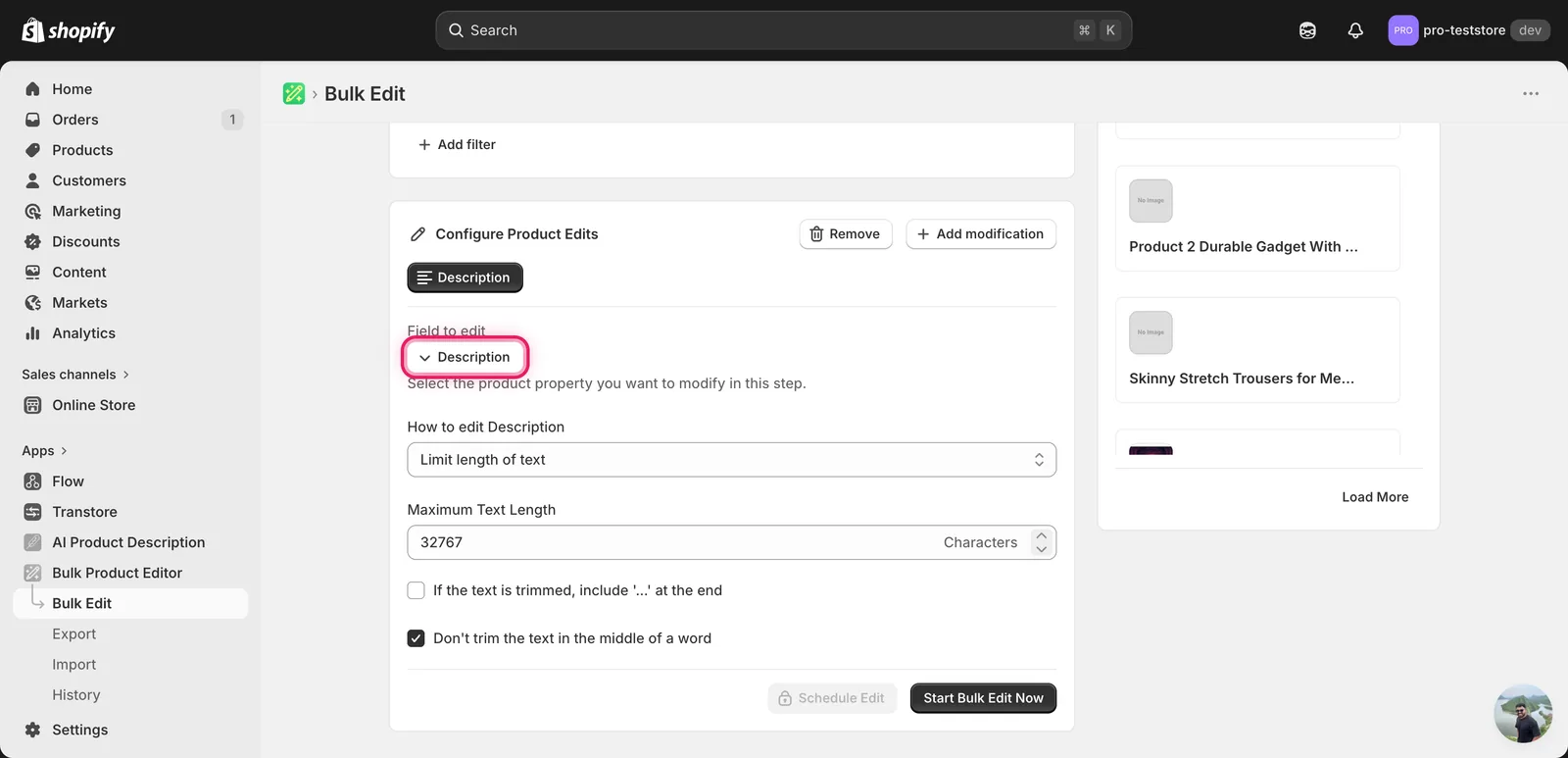This screenshot has height=758, width=1568.
Task: Uncheck Don't trim in middle of word
Action: tap(416, 638)
